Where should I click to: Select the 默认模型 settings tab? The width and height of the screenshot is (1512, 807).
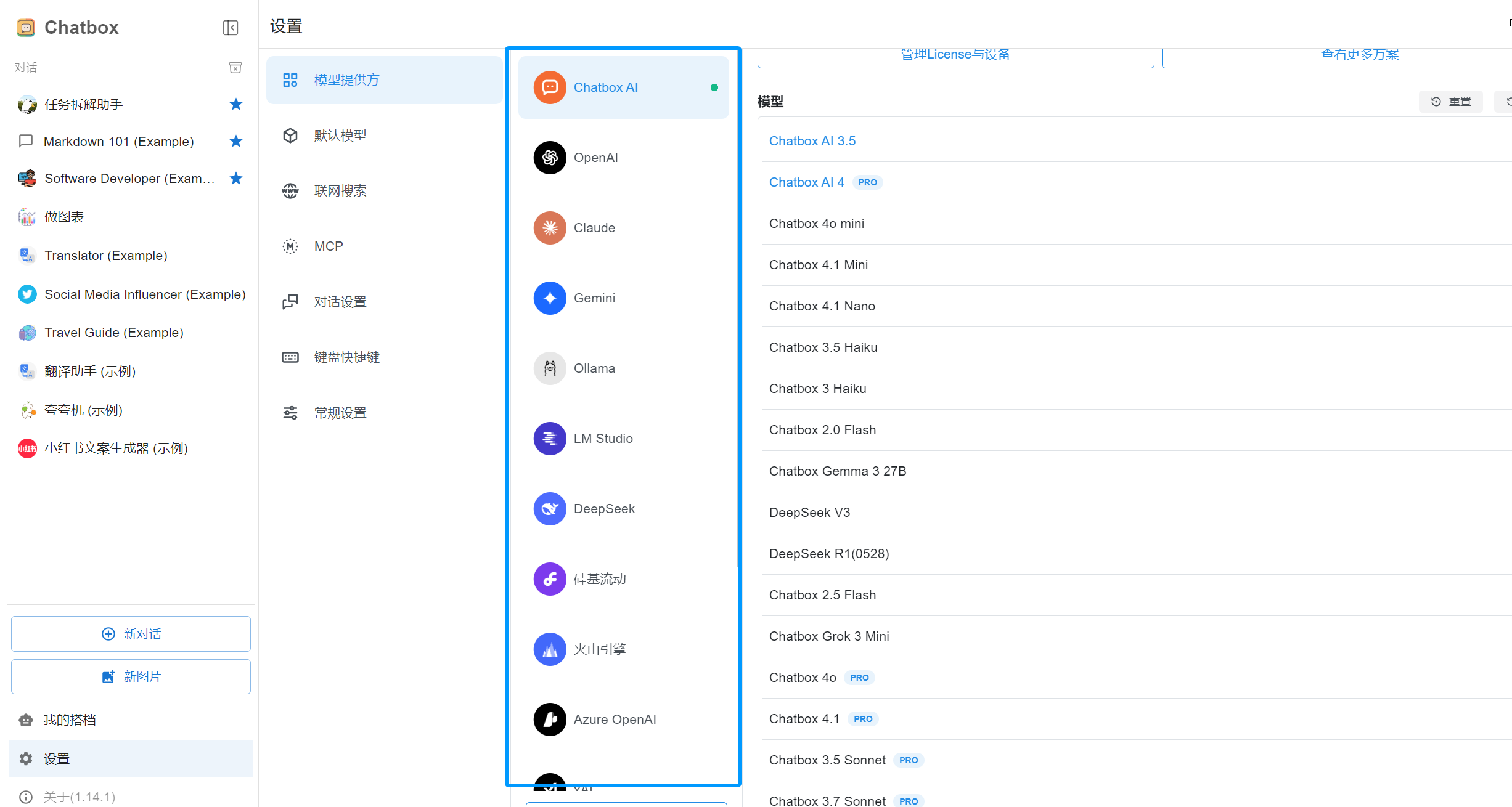tap(385, 136)
